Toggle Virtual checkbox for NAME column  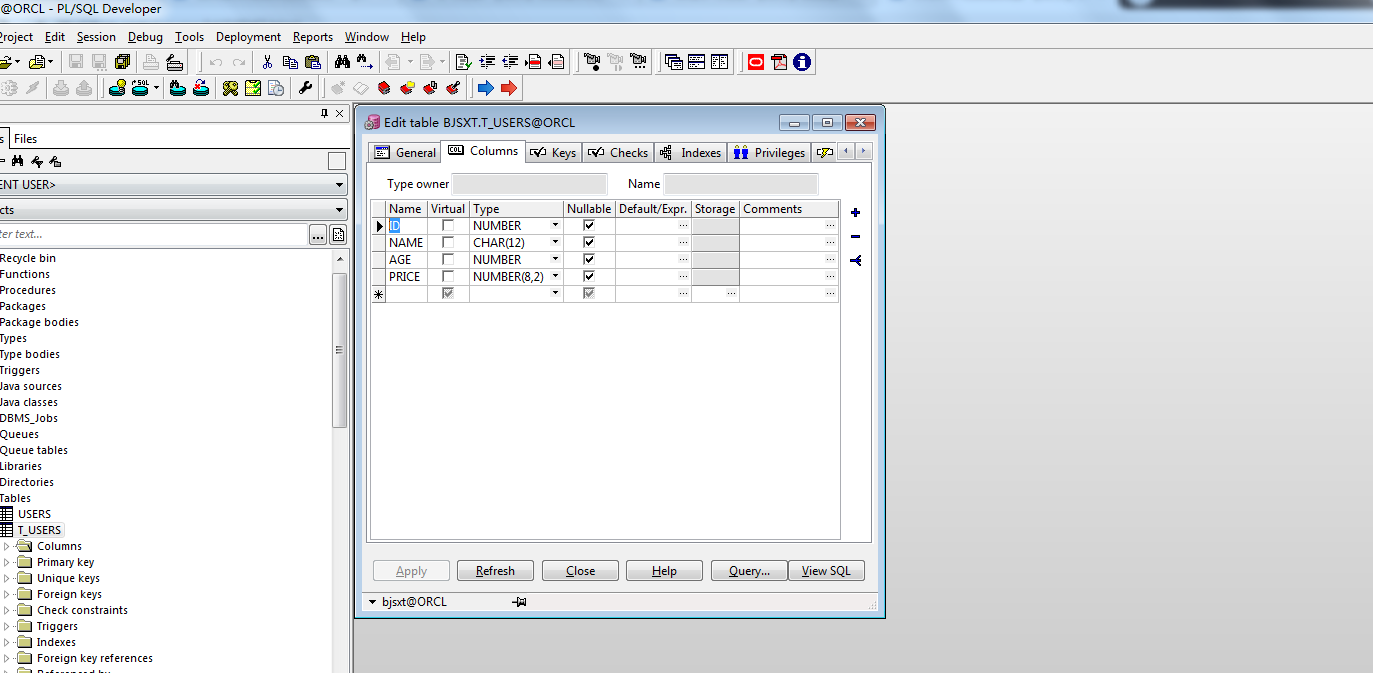click(448, 243)
